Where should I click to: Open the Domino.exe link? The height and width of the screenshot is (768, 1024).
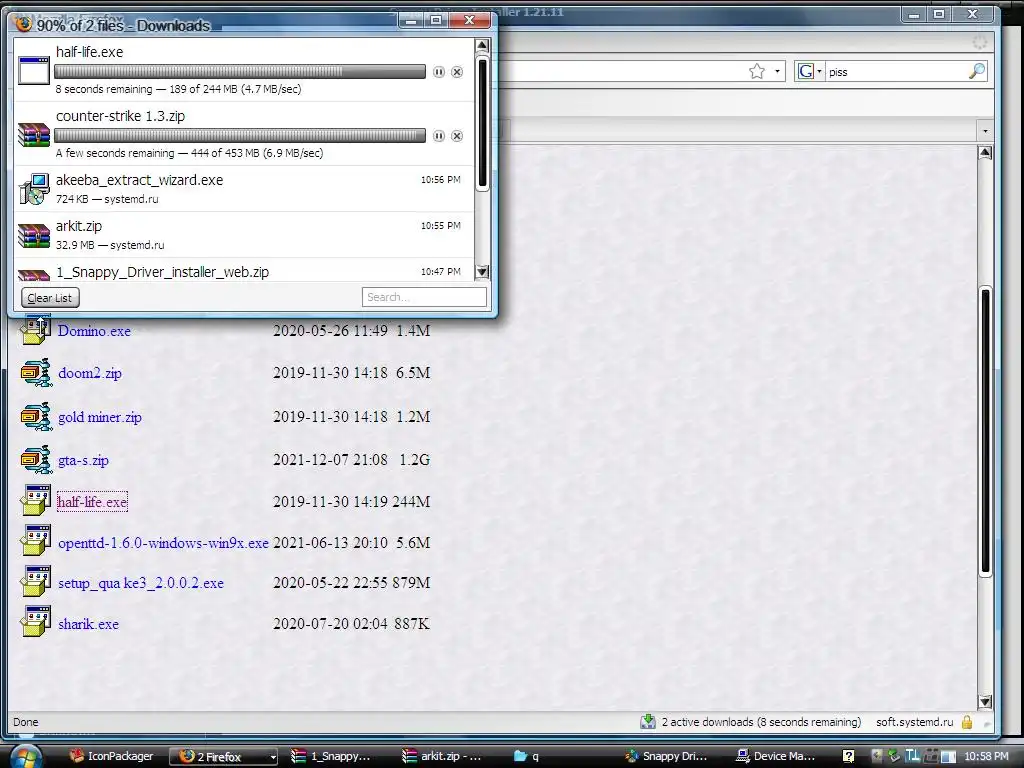tap(94, 331)
